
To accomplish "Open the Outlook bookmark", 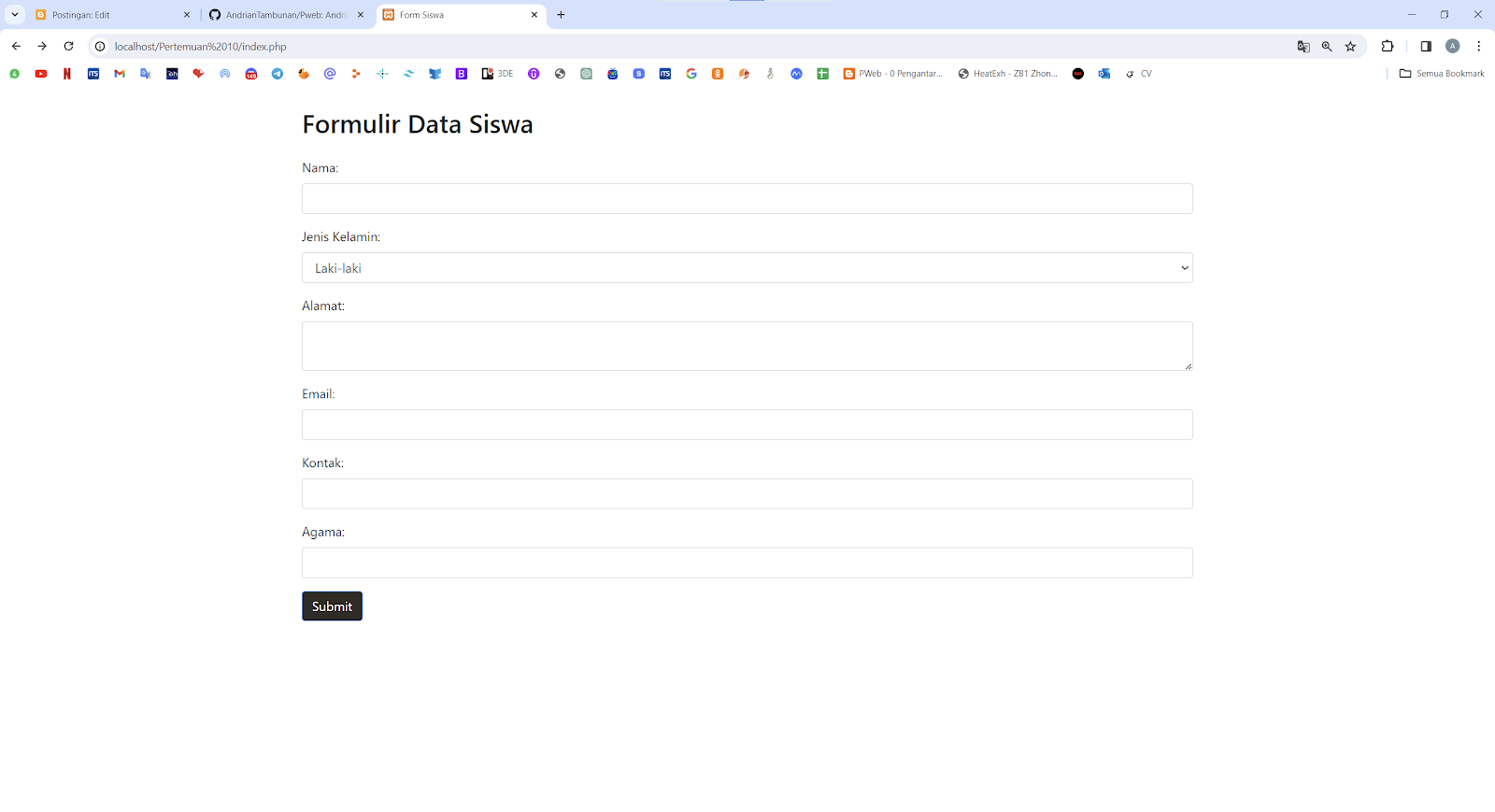I will point(1104,74).
